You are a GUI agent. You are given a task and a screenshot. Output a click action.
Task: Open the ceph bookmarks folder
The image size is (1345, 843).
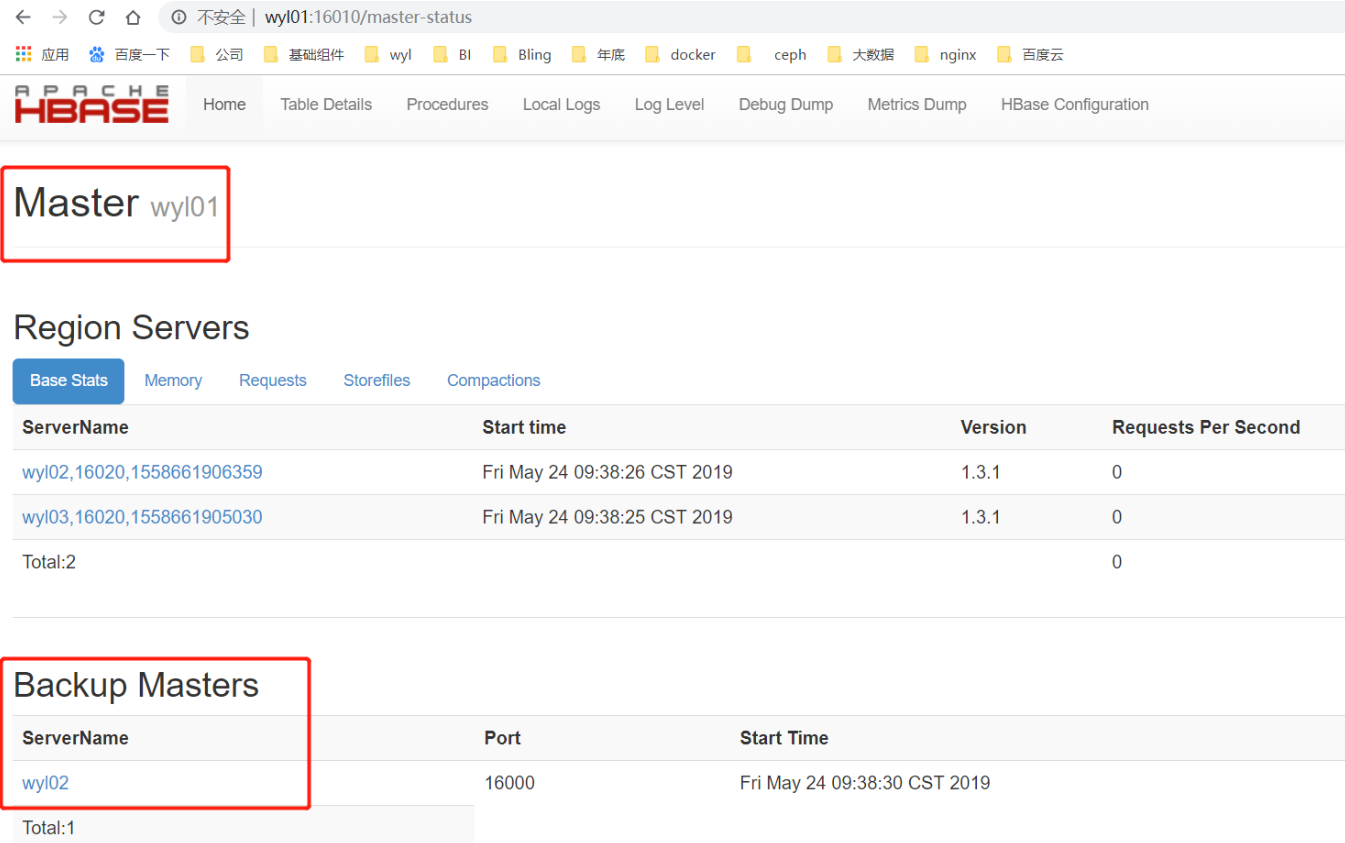[x=789, y=54]
